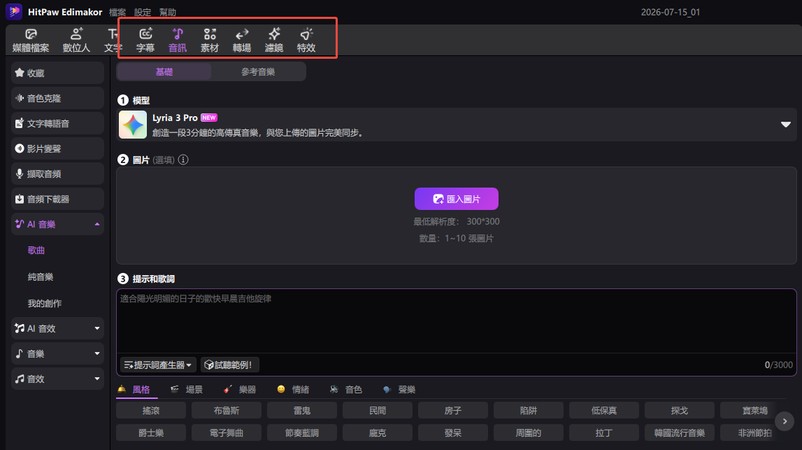802x450 pixels.
Task: Toggle the 雷鬼 style tag
Action: pos(302,410)
